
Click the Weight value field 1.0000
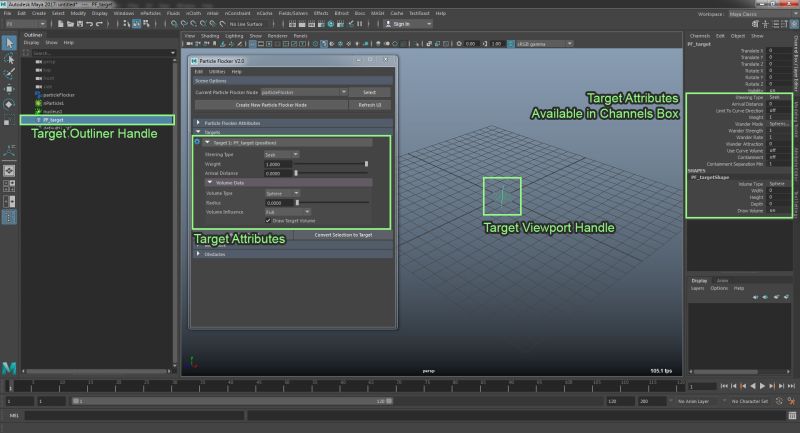click(278, 164)
